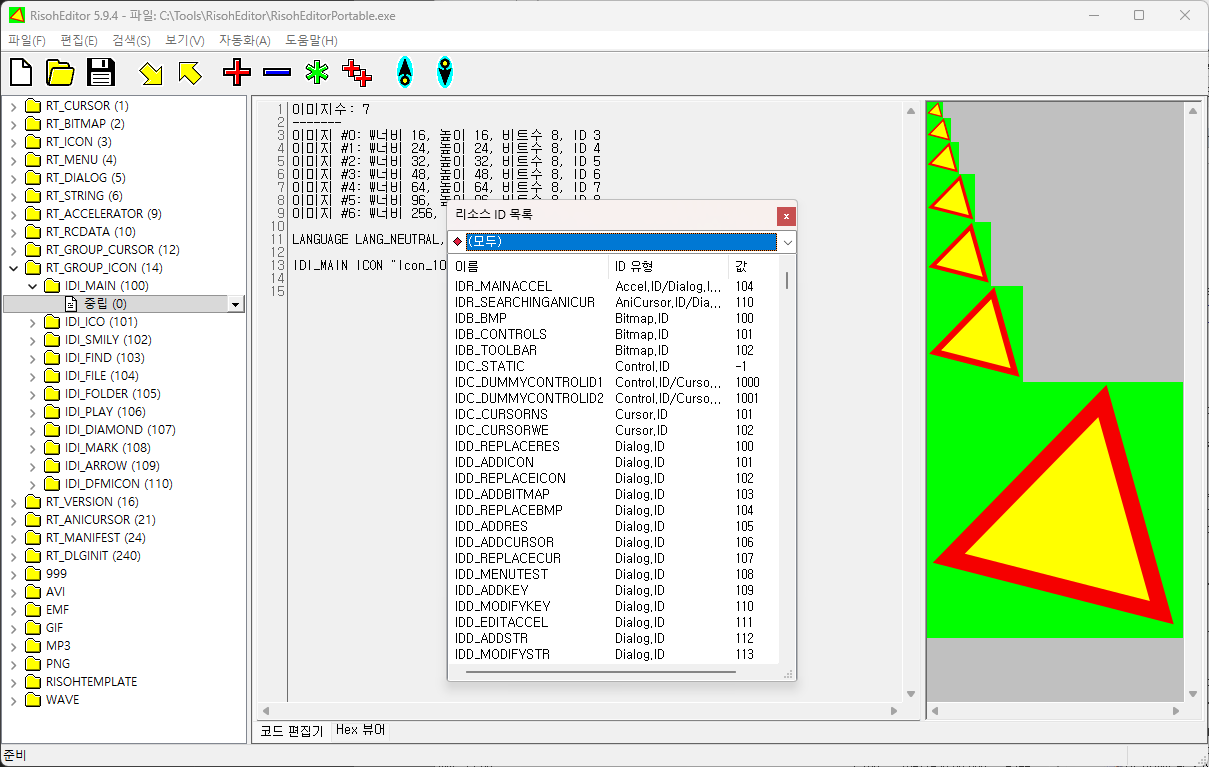Select the IDD_MENUTEST list row
Viewport: 1209px width, 767px height.
pyautogui.click(x=614, y=574)
